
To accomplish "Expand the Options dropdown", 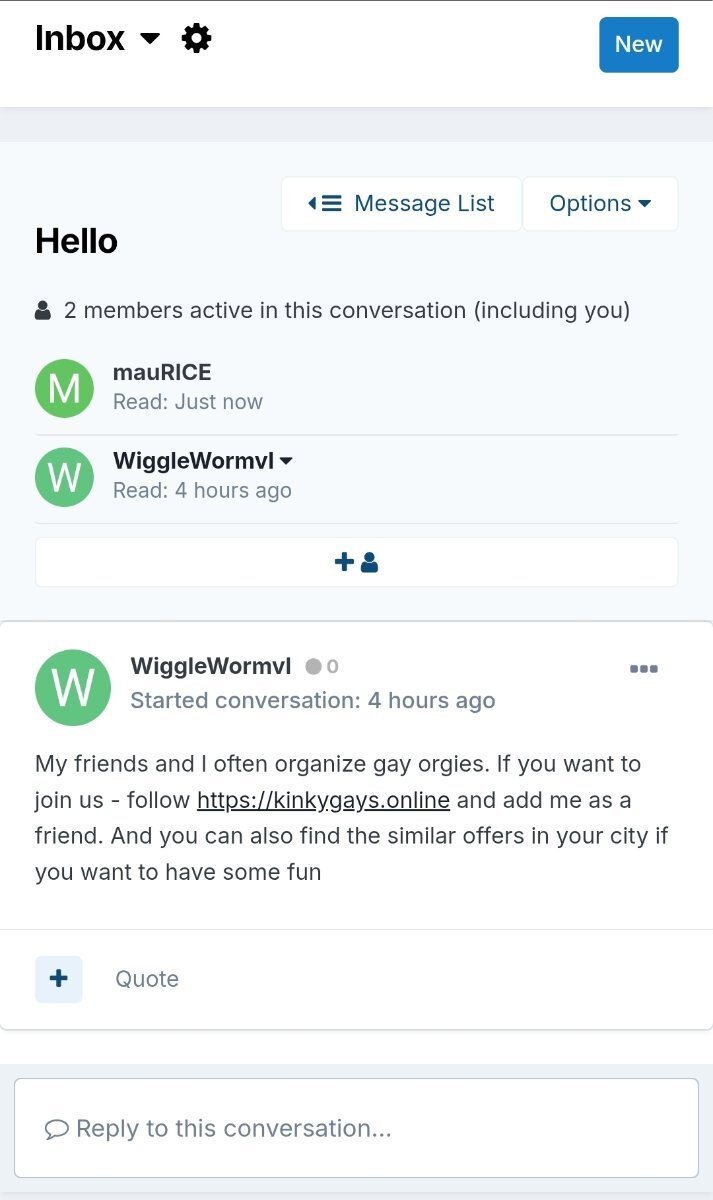I will pyautogui.click(x=600, y=204).
